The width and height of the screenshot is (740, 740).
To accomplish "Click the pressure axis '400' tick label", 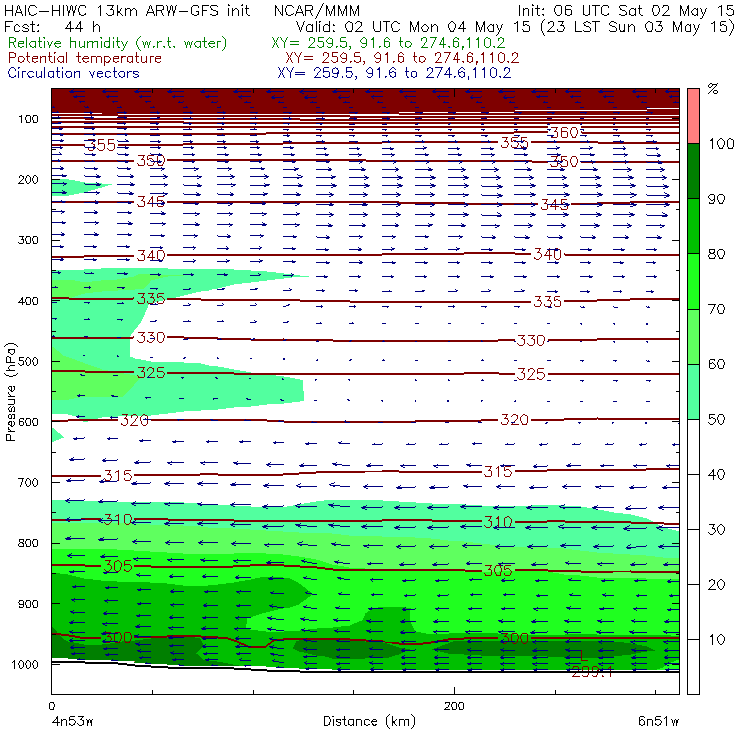I will point(28,301).
